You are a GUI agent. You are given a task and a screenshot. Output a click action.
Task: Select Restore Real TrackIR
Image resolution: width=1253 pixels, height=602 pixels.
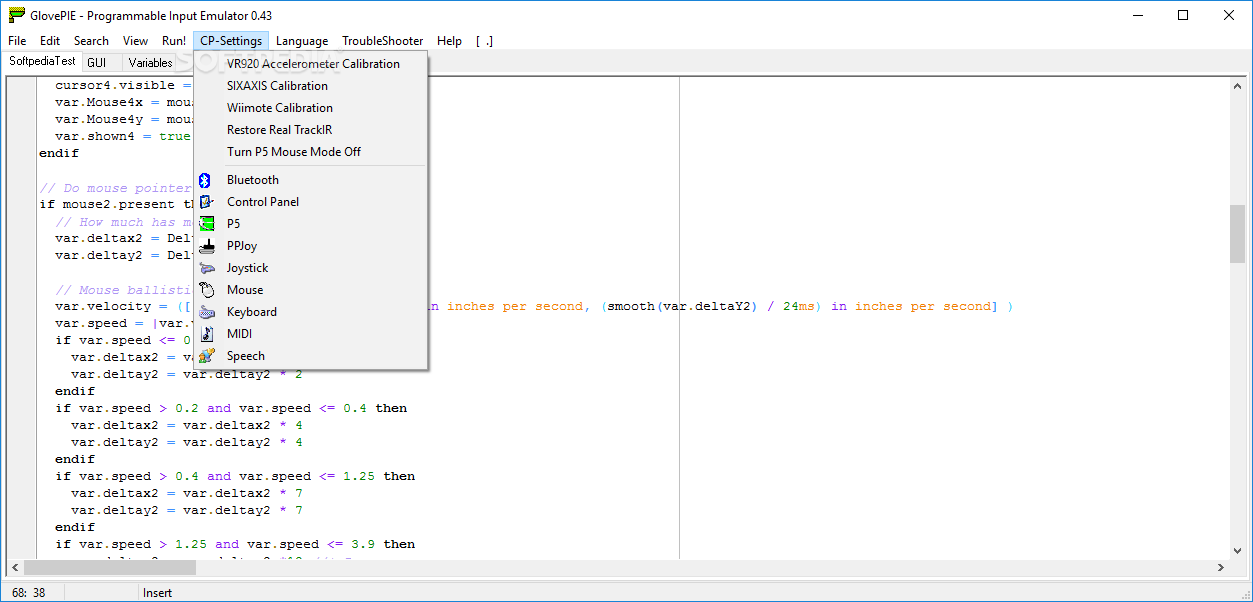click(x=312, y=130)
